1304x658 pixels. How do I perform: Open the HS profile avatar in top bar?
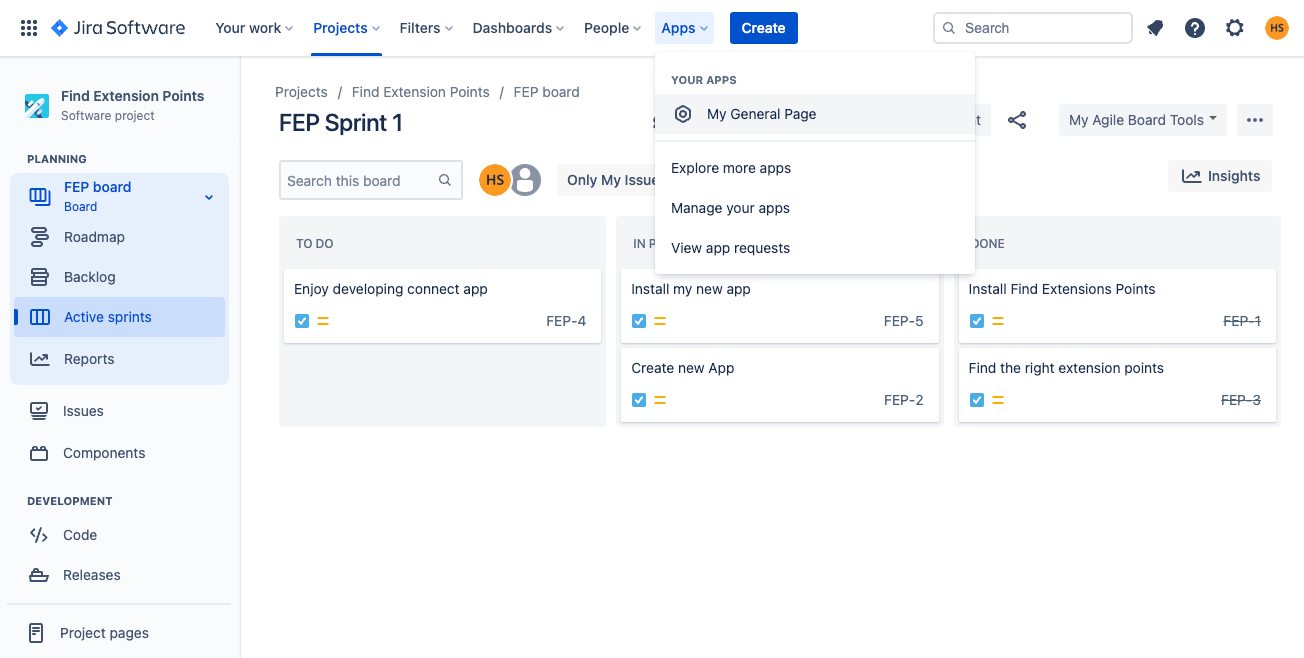click(1277, 28)
